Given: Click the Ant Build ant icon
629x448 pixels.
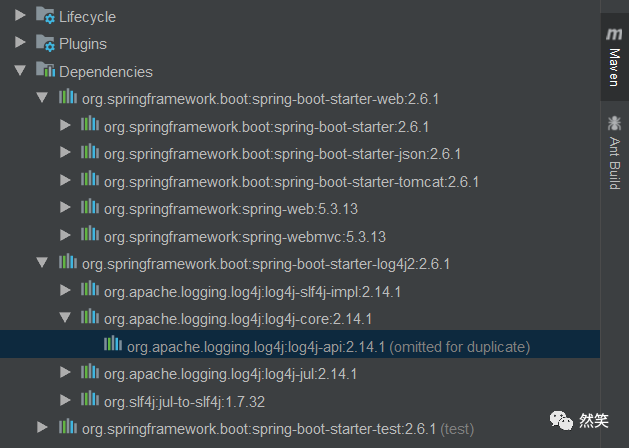Looking at the screenshot, I should [x=614, y=124].
